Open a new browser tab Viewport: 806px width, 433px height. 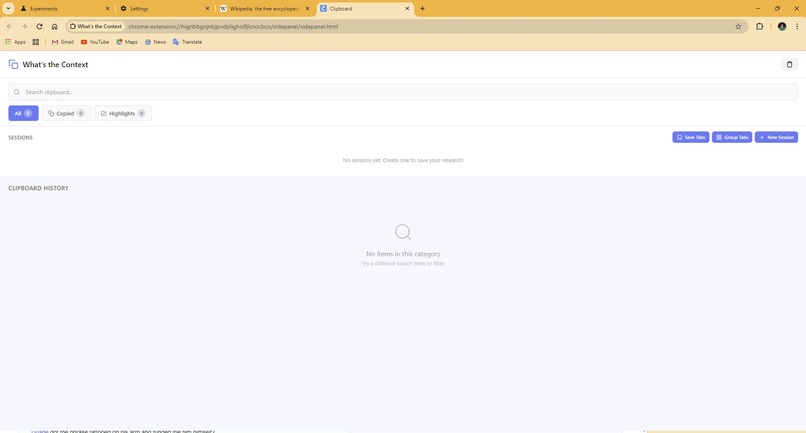423,9
